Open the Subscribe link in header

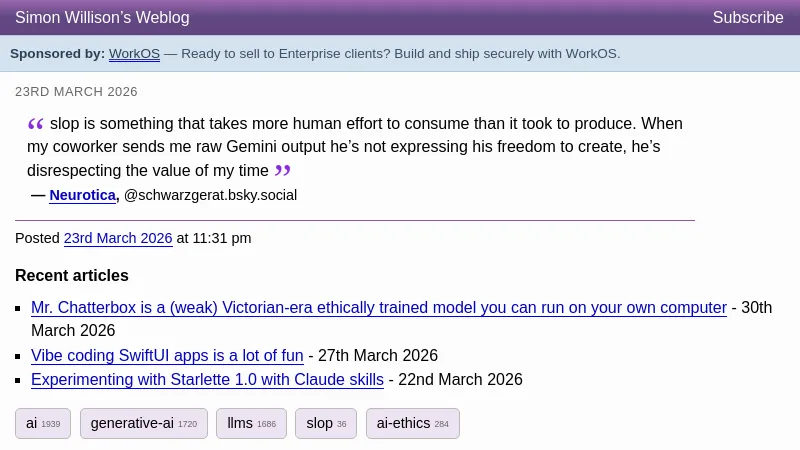pos(747,18)
